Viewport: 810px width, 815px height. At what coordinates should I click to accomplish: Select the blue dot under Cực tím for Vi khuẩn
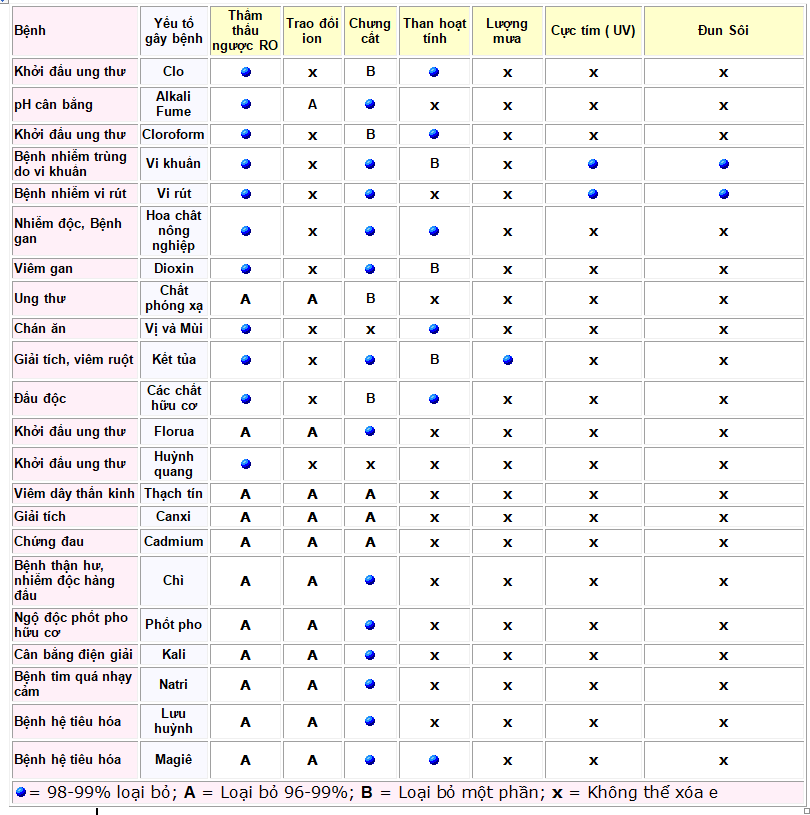point(593,164)
